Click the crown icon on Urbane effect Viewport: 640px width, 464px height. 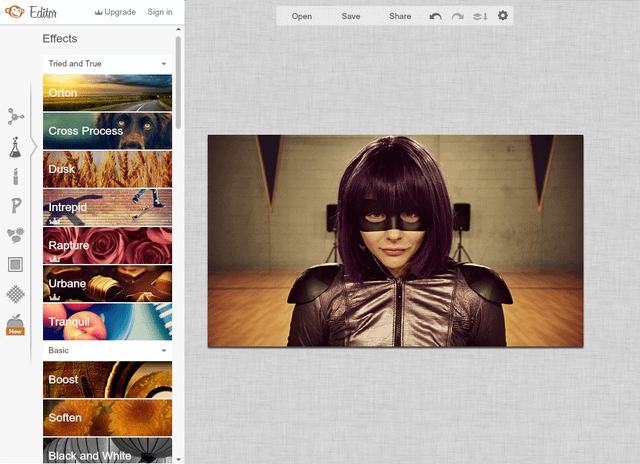55,297
